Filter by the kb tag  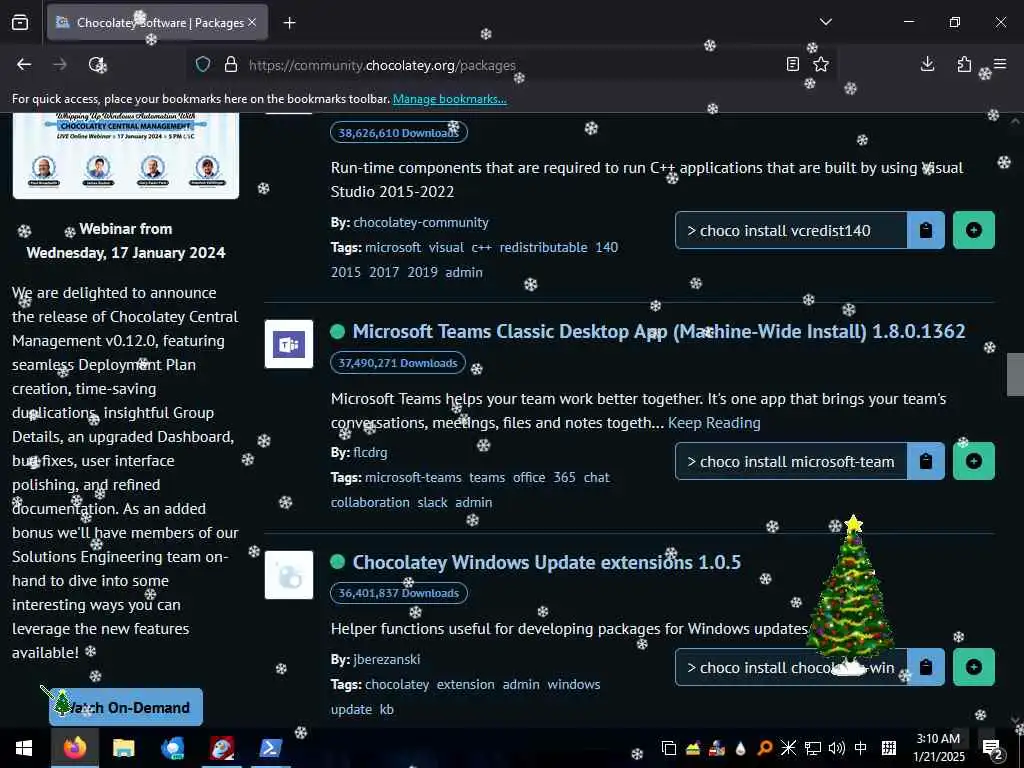pyautogui.click(x=386, y=709)
